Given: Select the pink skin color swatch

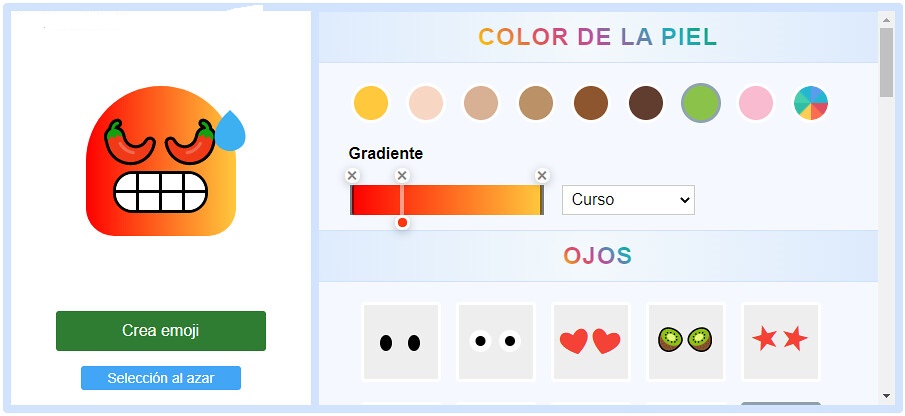Looking at the screenshot, I should click(x=756, y=102).
